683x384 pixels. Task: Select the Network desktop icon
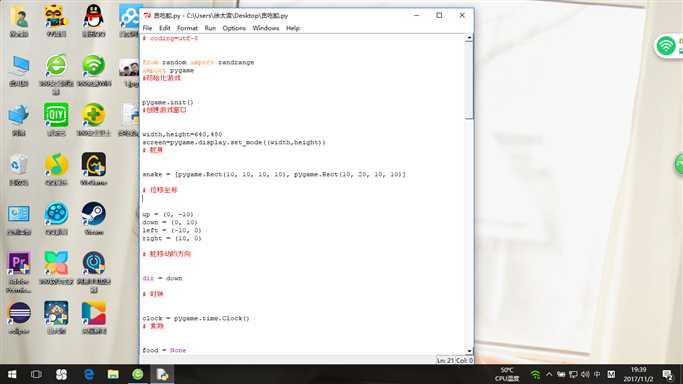[x=19, y=120]
